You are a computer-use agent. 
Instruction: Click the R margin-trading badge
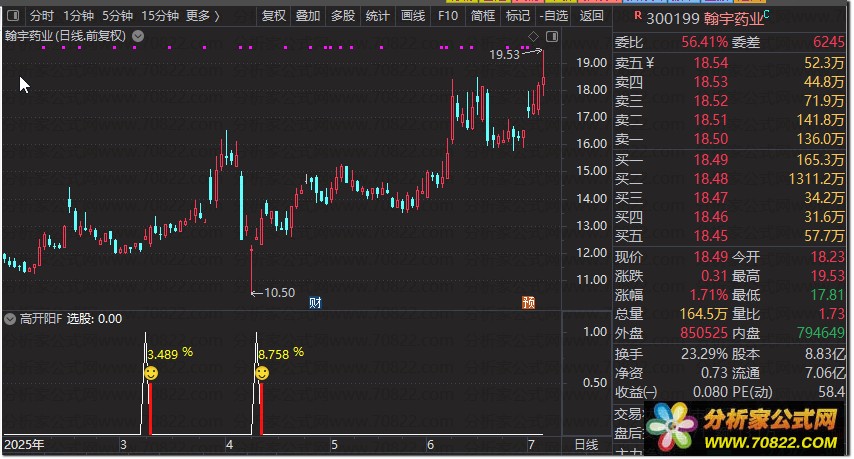tap(638, 15)
